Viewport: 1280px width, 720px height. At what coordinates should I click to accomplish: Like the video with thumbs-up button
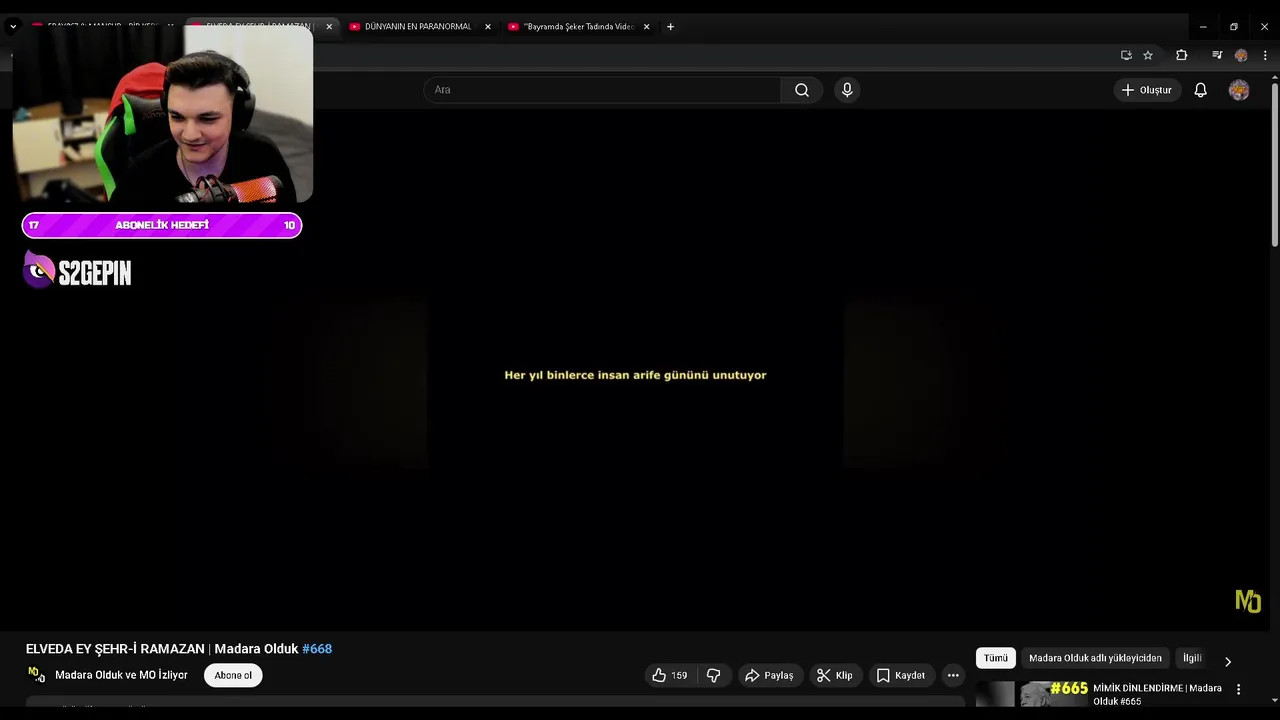[x=670, y=675]
